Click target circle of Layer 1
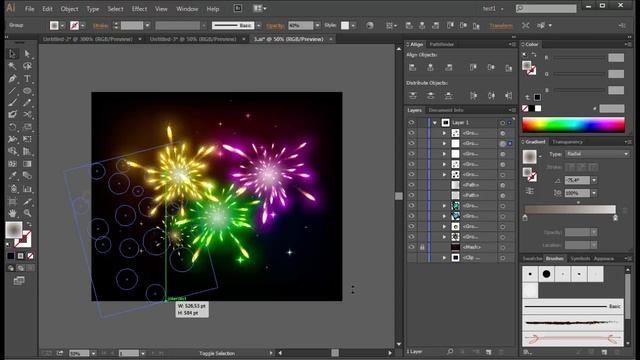The image size is (640, 360). coord(502,122)
